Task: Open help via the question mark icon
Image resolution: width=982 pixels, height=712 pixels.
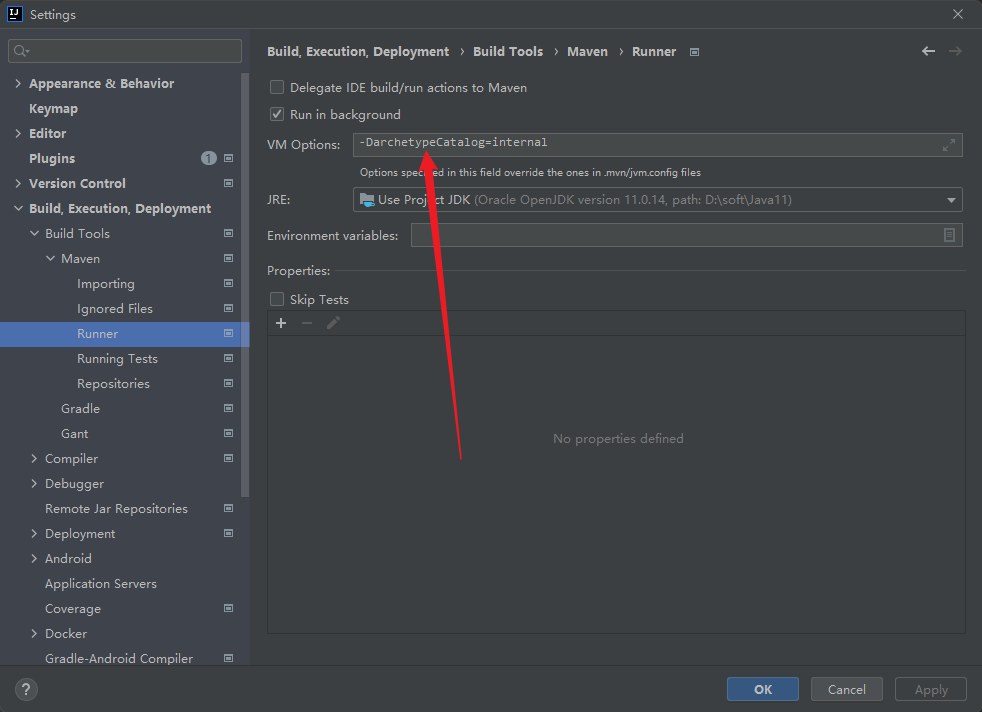Action: tap(25, 689)
